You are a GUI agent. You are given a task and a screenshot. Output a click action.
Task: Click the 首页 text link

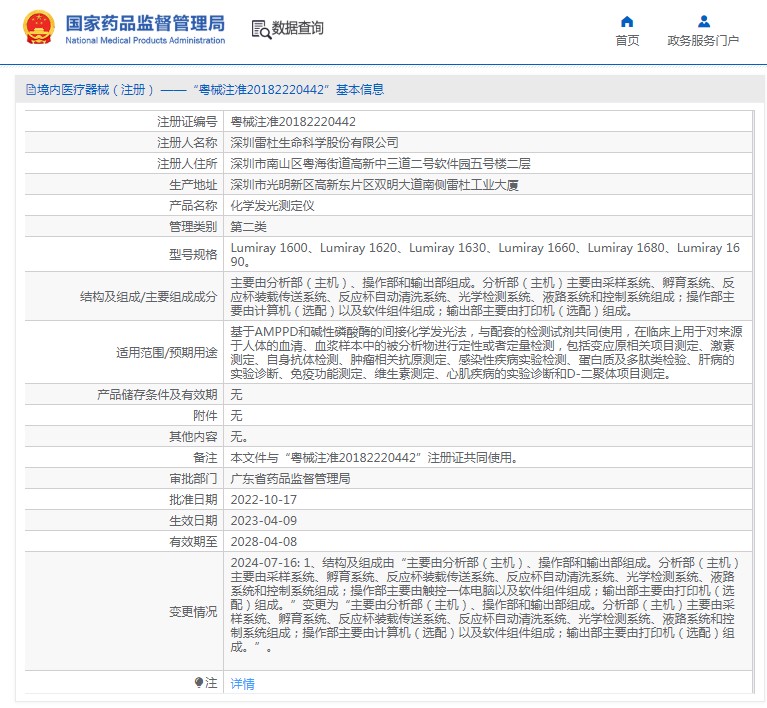click(x=627, y=41)
